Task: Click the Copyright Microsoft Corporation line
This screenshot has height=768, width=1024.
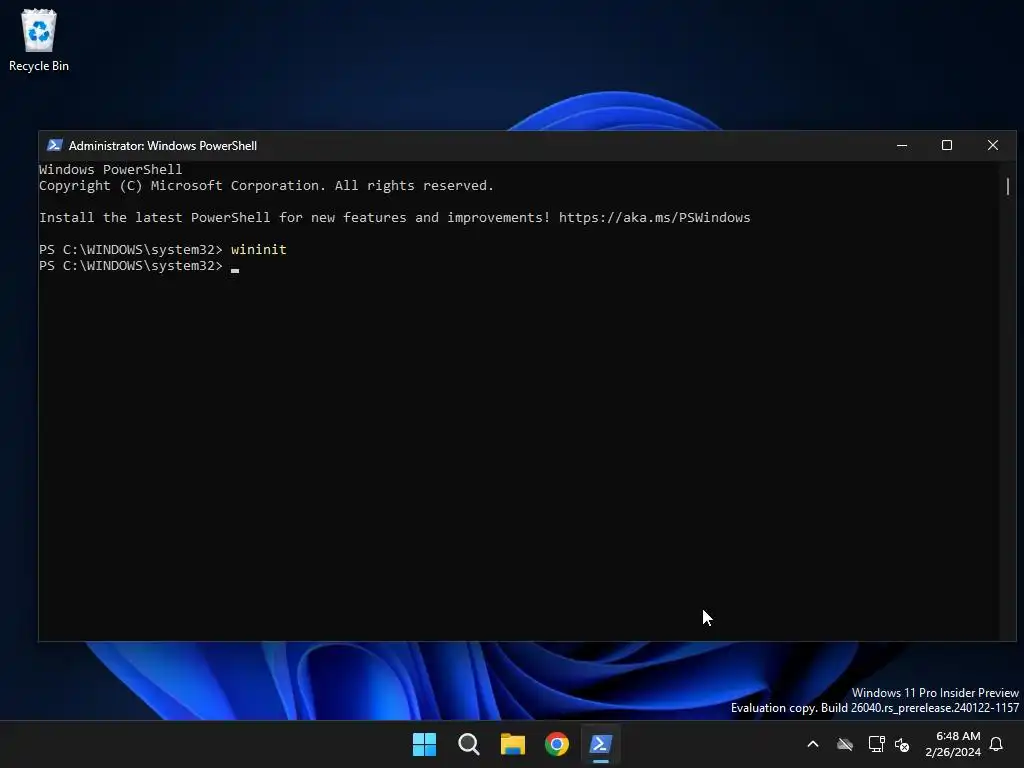Action: (266, 185)
